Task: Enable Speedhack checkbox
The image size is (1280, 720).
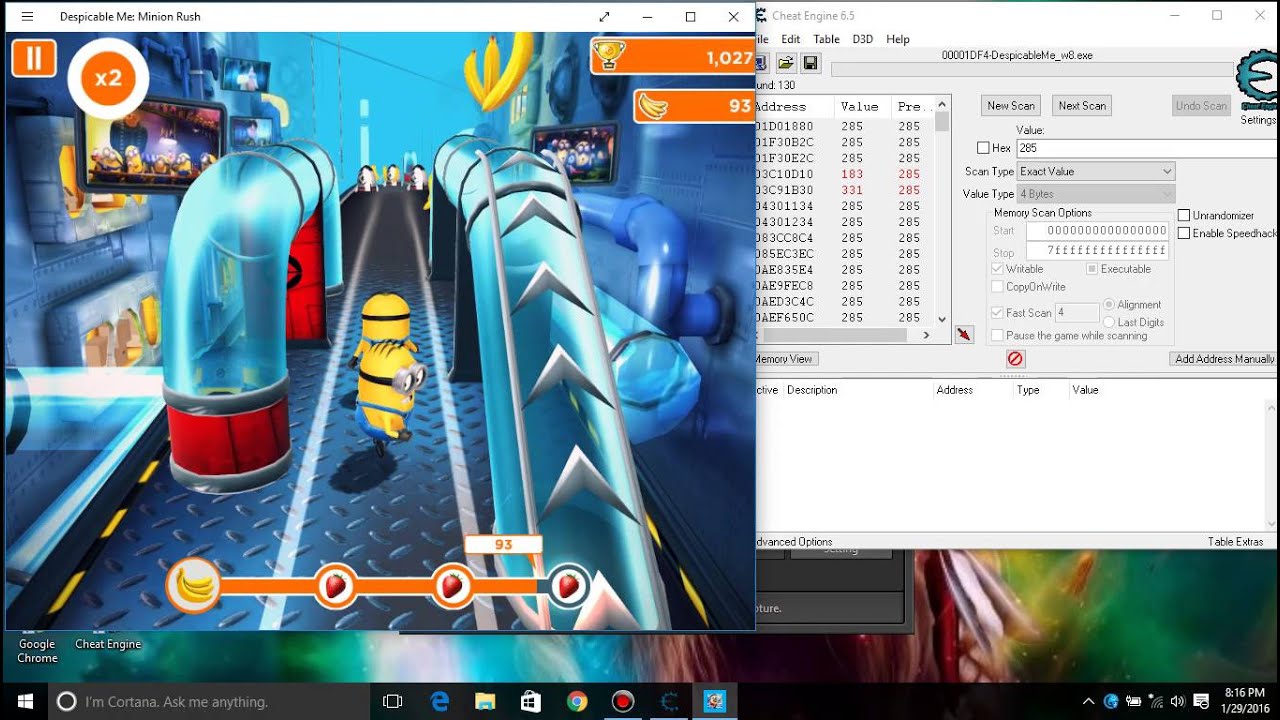Action: click(x=1184, y=233)
